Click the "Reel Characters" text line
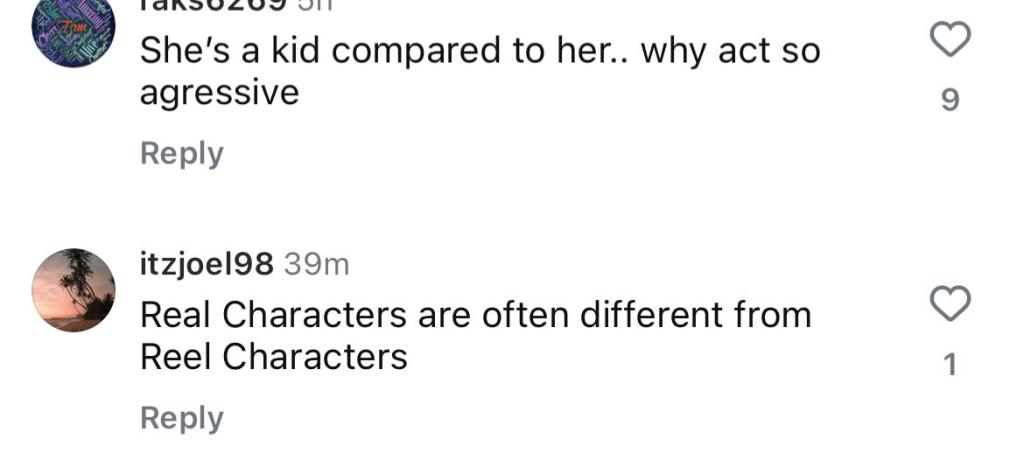This screenshot has height=474, width=1024. tap(273, 357)
